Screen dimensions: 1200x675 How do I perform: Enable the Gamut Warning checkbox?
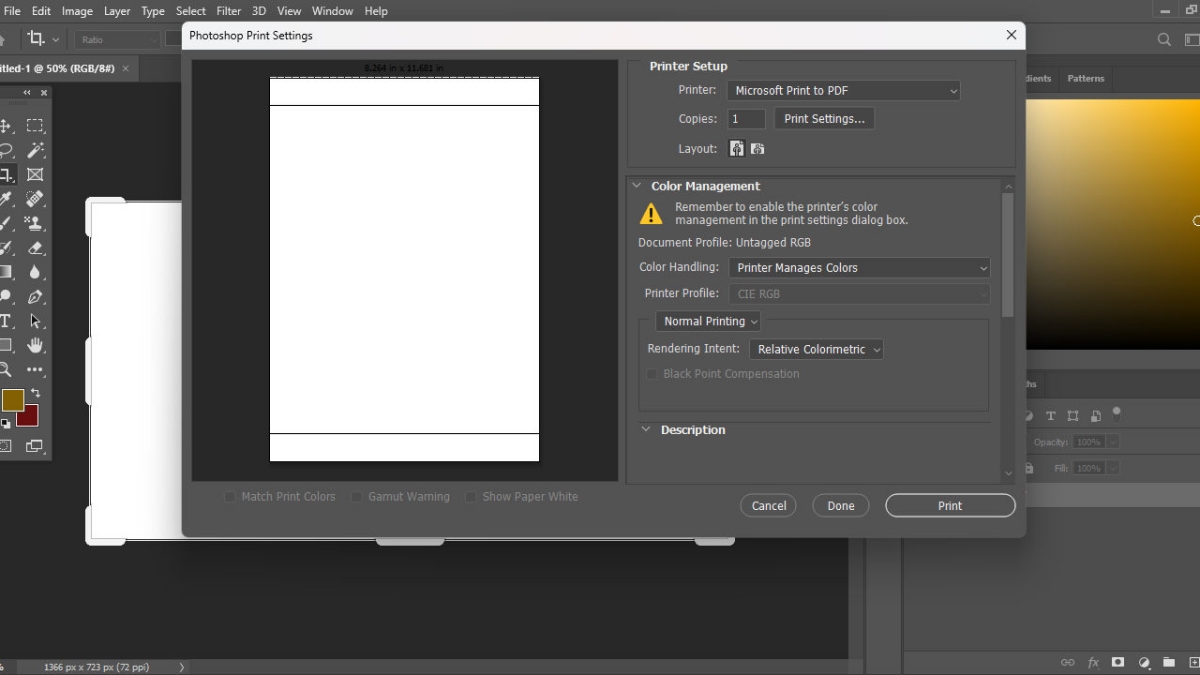pos(356,496)
